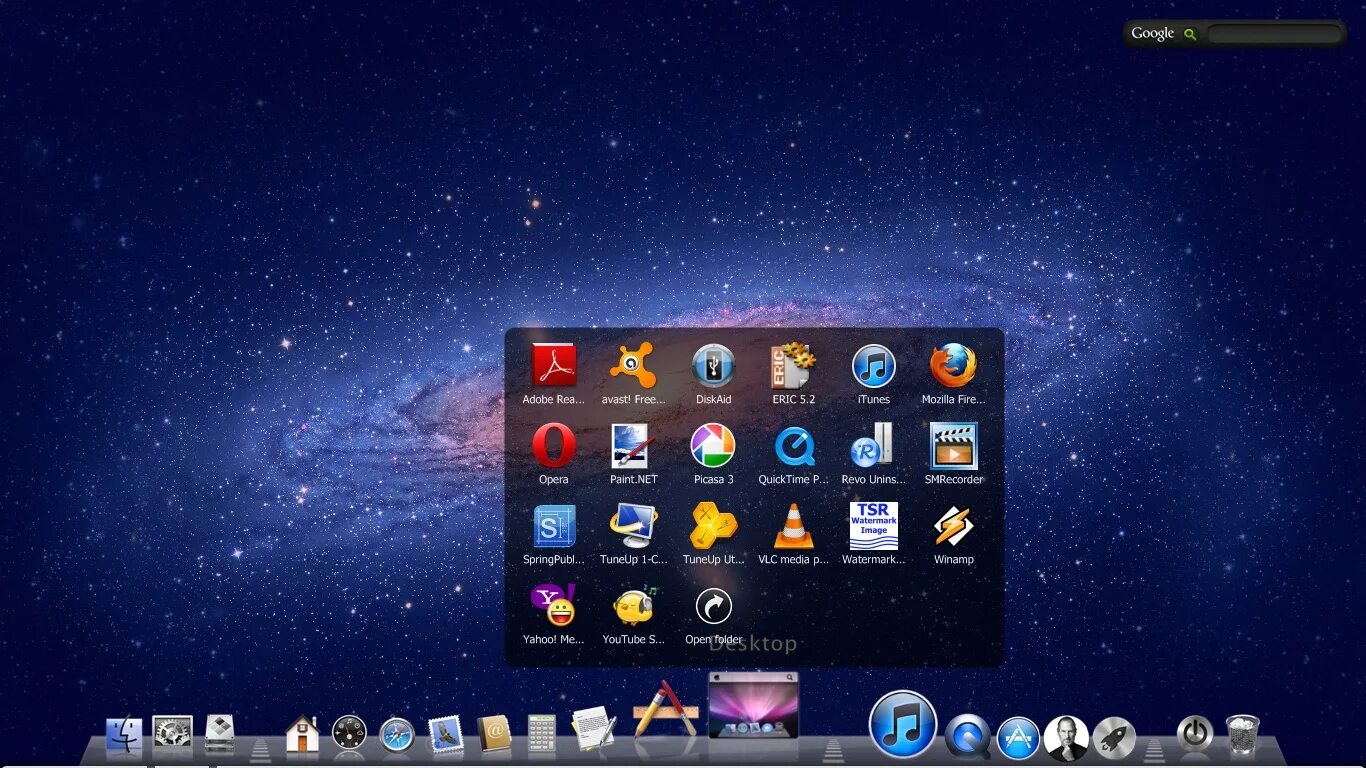The height and width of the screenshot is (768, 1366).
Task: Launch Safari compass from the dock
Action: click(x=397, y=736)
